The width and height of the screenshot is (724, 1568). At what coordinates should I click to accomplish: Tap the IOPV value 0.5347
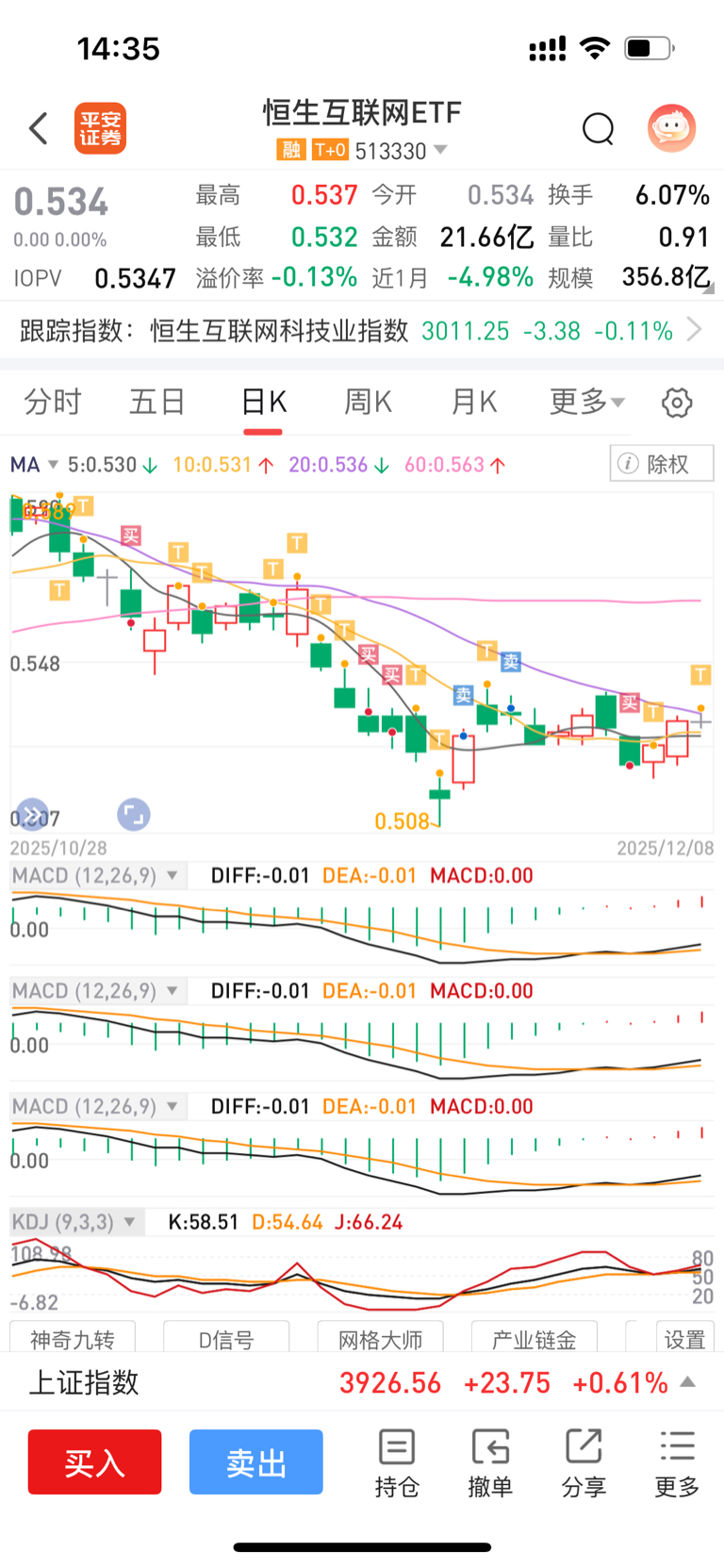[135, 278]
